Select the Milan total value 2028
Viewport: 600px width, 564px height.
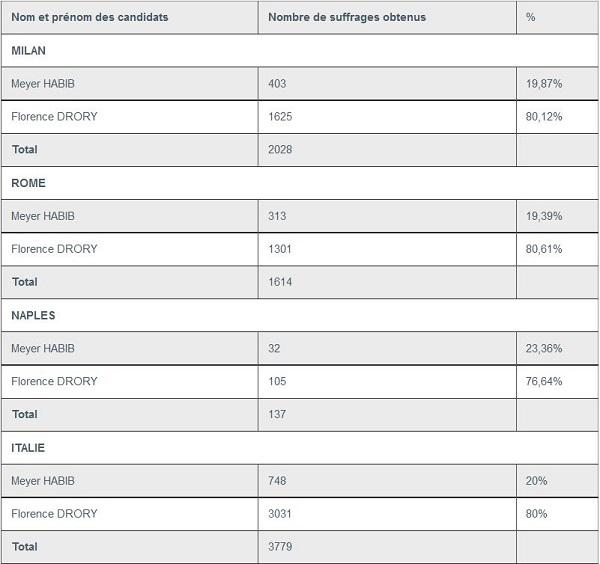[x=282, y=149]
